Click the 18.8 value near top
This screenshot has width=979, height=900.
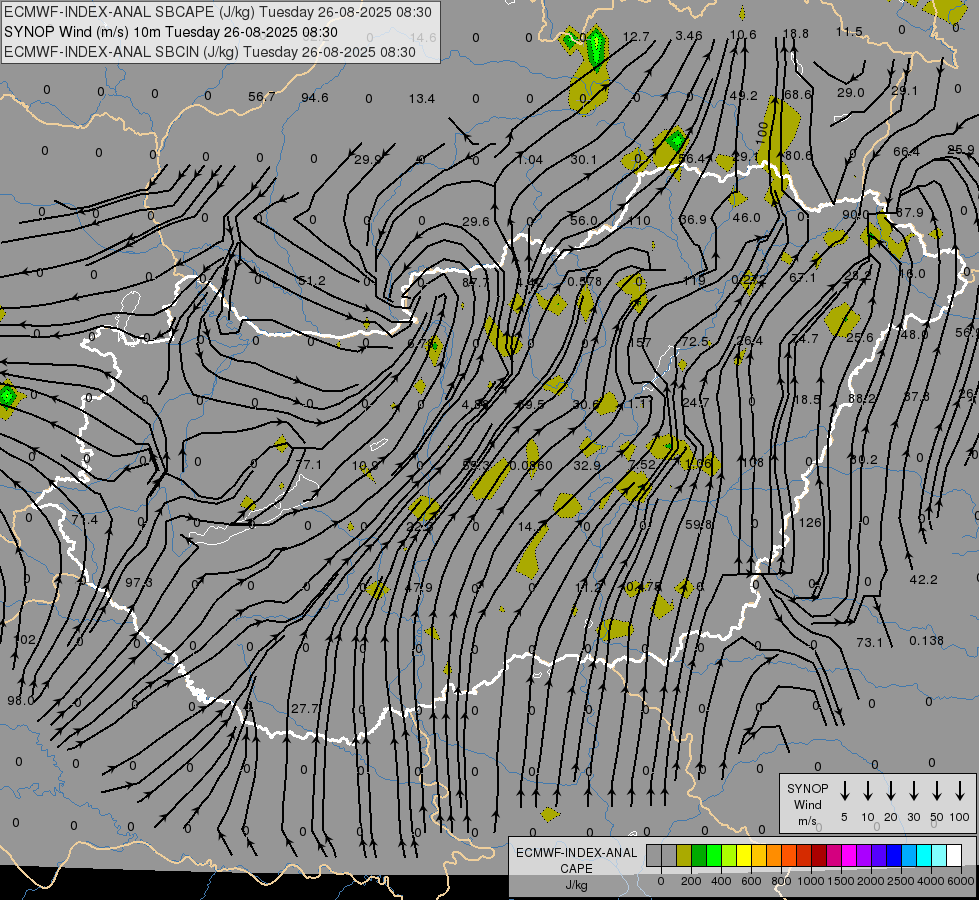[795, 34]
